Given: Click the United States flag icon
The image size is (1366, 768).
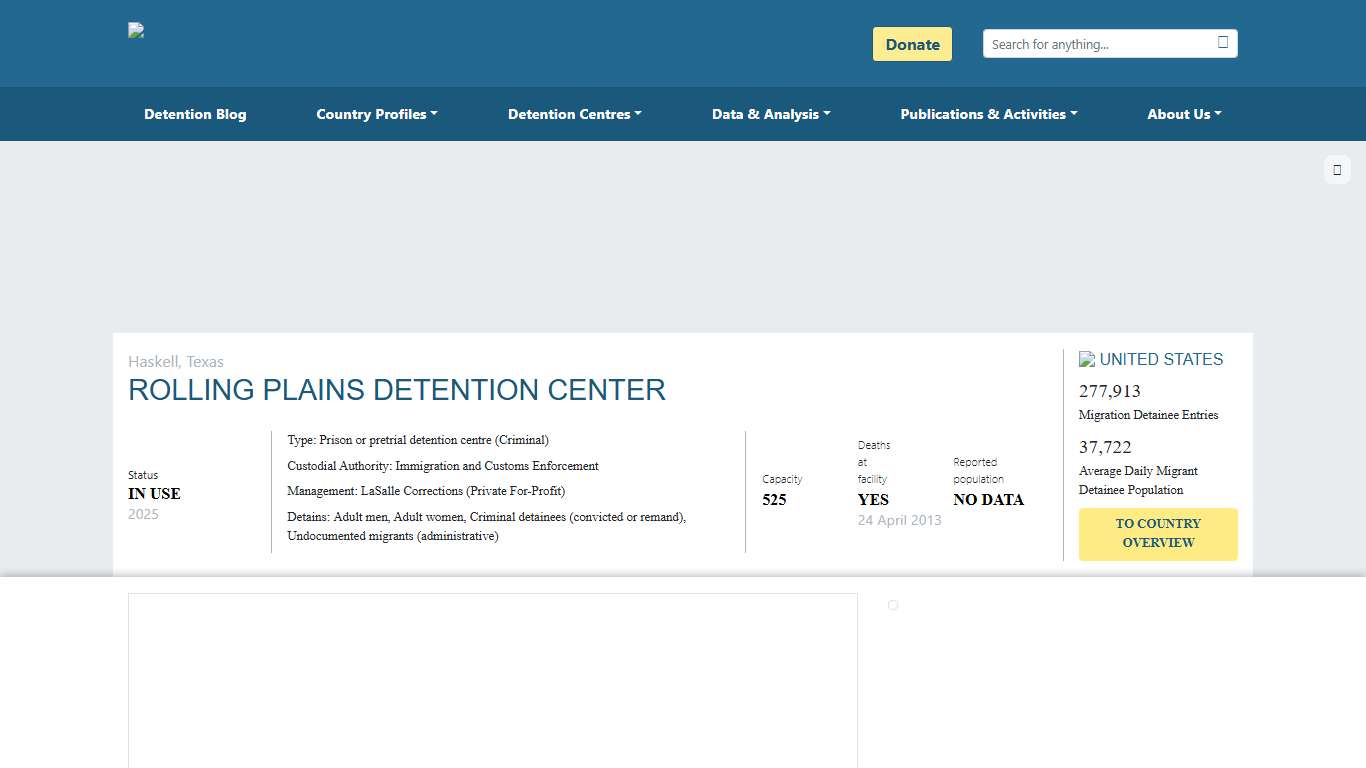Looking at the screenshot, I should 1087,359.
